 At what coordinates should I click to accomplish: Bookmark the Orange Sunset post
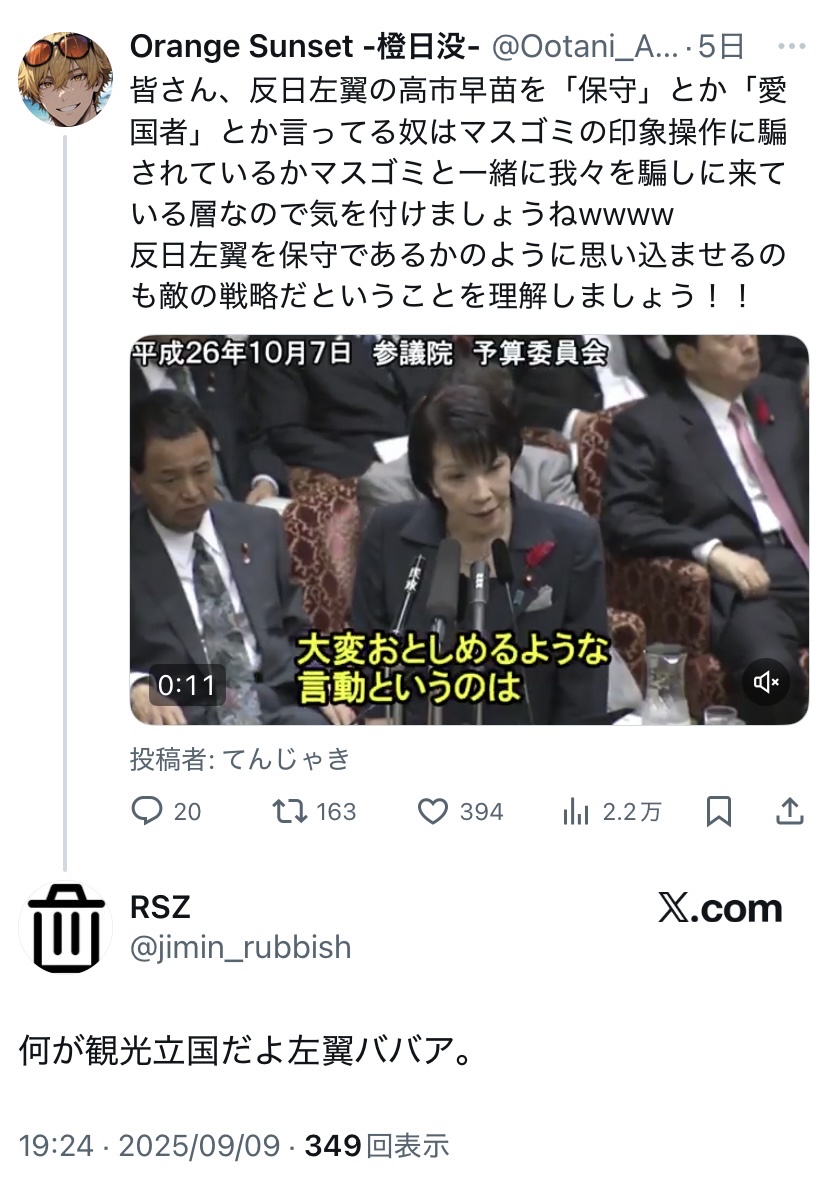[718, 812]
